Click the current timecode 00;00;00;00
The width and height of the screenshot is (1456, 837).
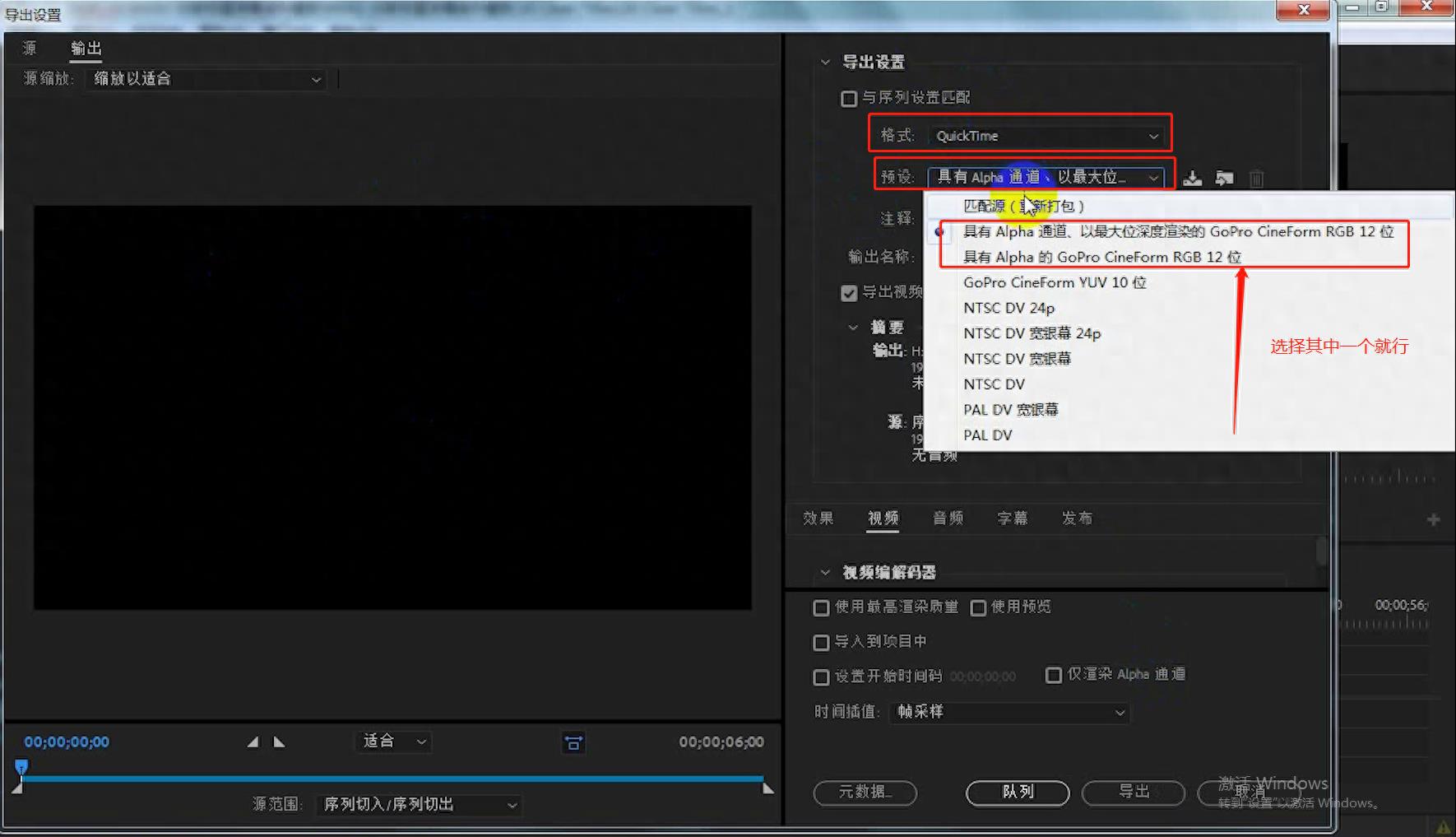[x=67, y=742]
